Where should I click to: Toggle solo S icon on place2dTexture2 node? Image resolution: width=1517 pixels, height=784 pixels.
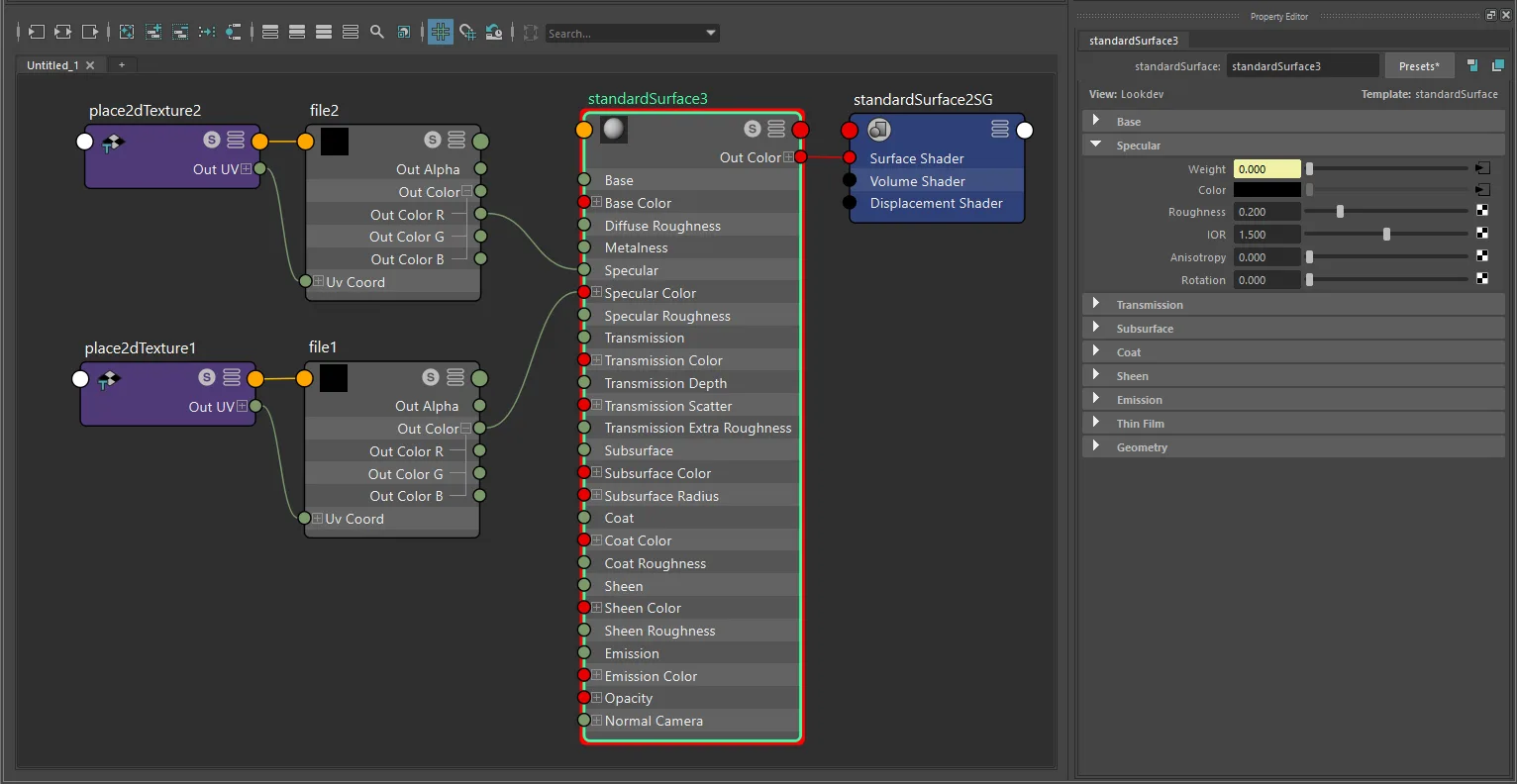pyautogui.click(x=211, y=140)
